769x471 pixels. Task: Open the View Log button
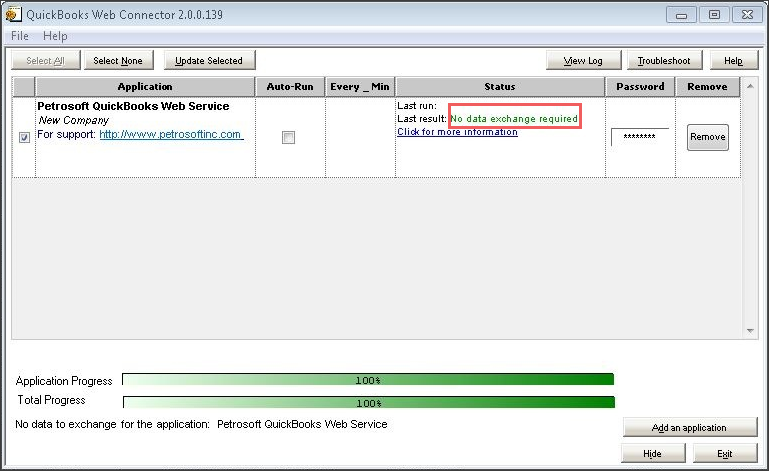[x=583, y=60]
